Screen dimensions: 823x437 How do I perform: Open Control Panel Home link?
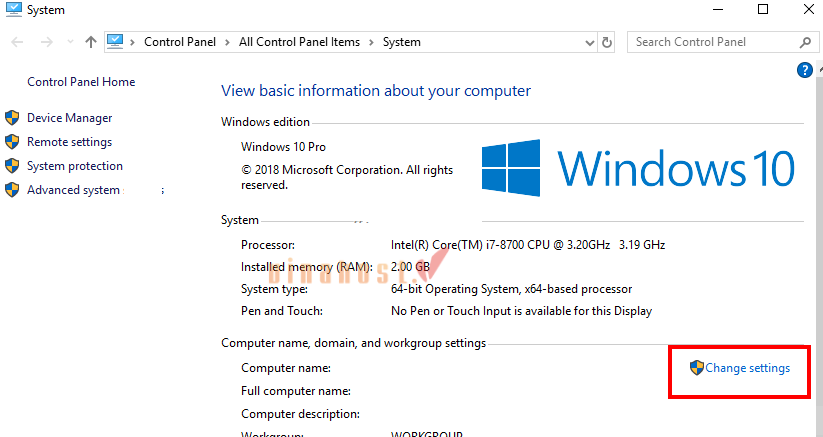[x=81, y=82]
